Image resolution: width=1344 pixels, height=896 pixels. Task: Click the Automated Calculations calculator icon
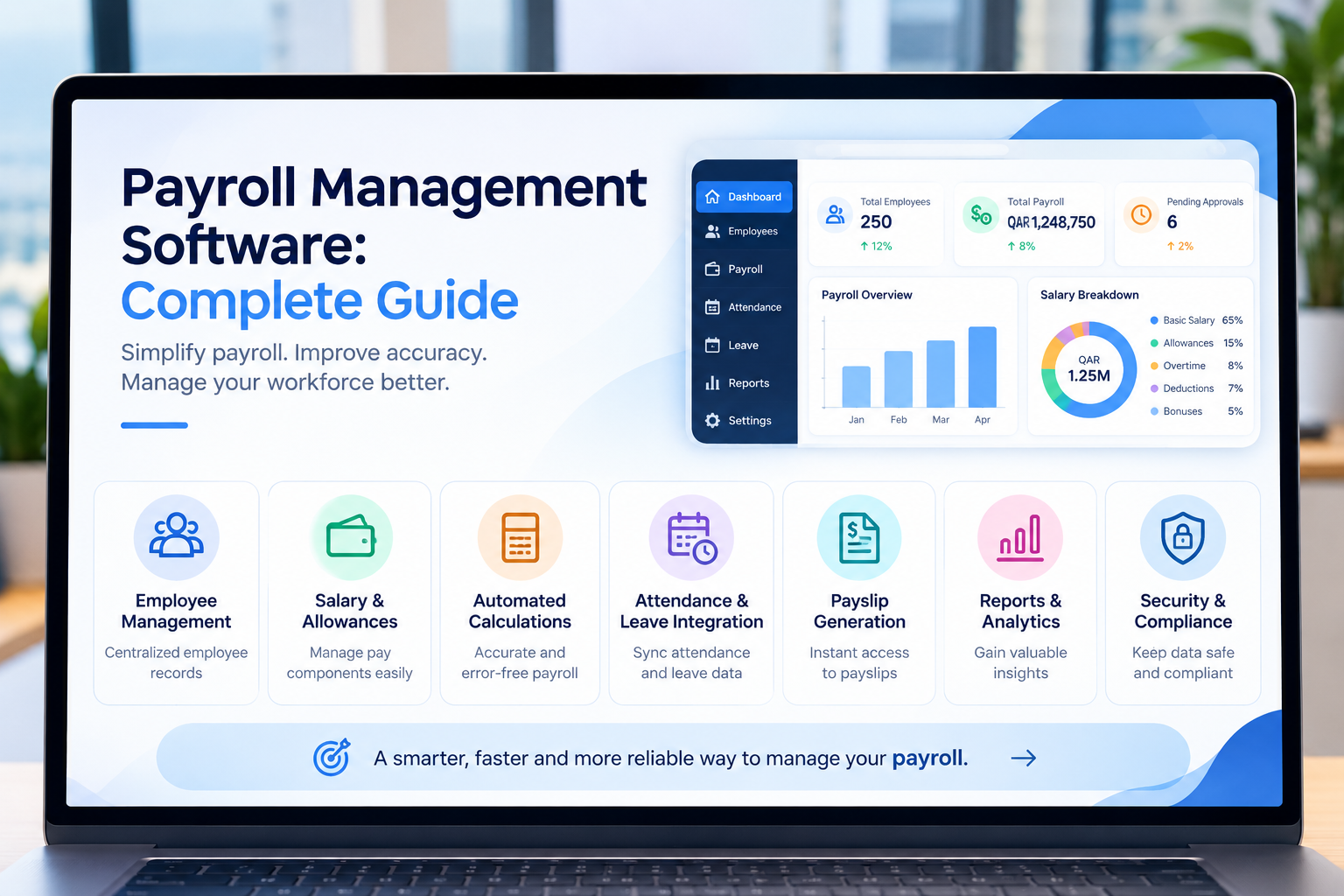[x=520, y=537]
